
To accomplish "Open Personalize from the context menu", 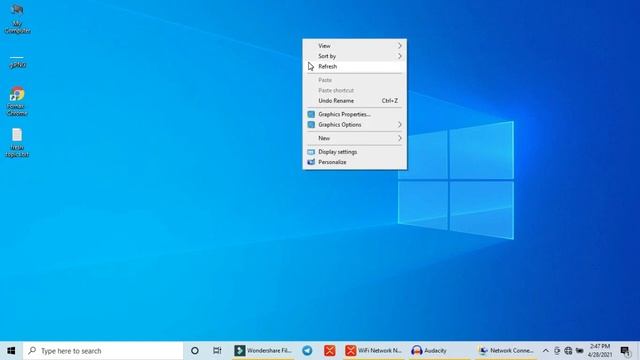I will tap(354, 162).
